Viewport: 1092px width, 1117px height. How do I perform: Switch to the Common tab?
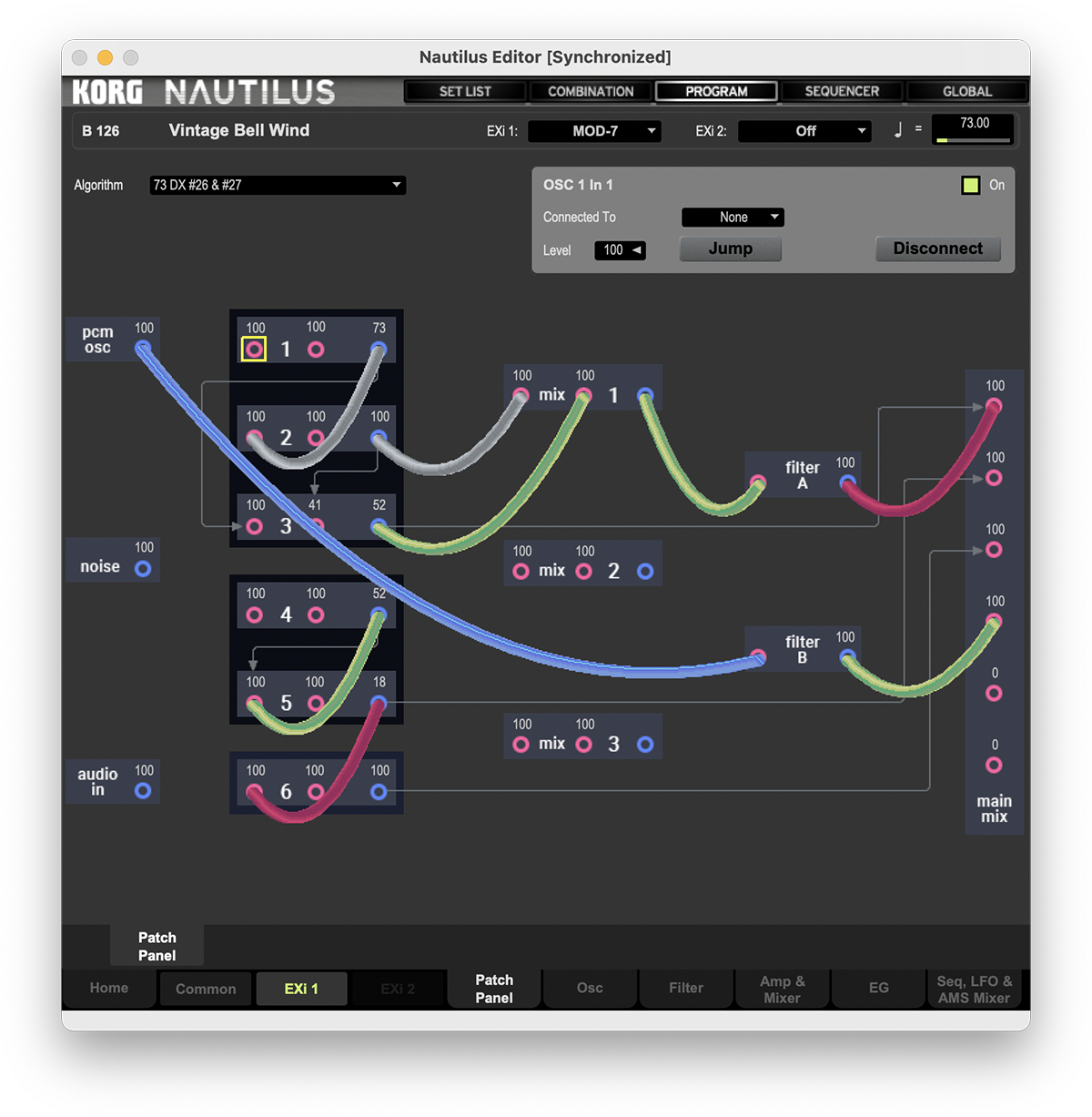(x=206, y=989)
